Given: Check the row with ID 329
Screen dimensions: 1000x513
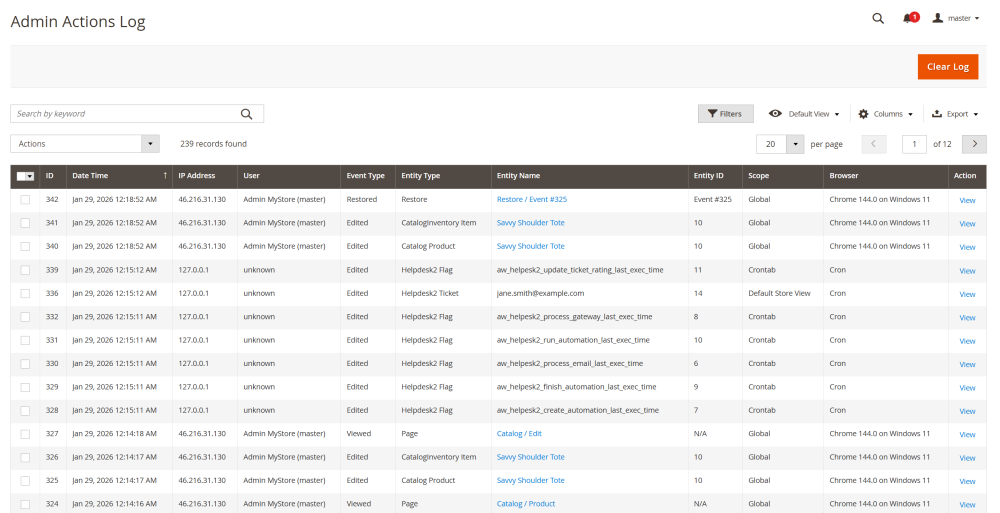Looking at the screenshot, I should point(25,387).
